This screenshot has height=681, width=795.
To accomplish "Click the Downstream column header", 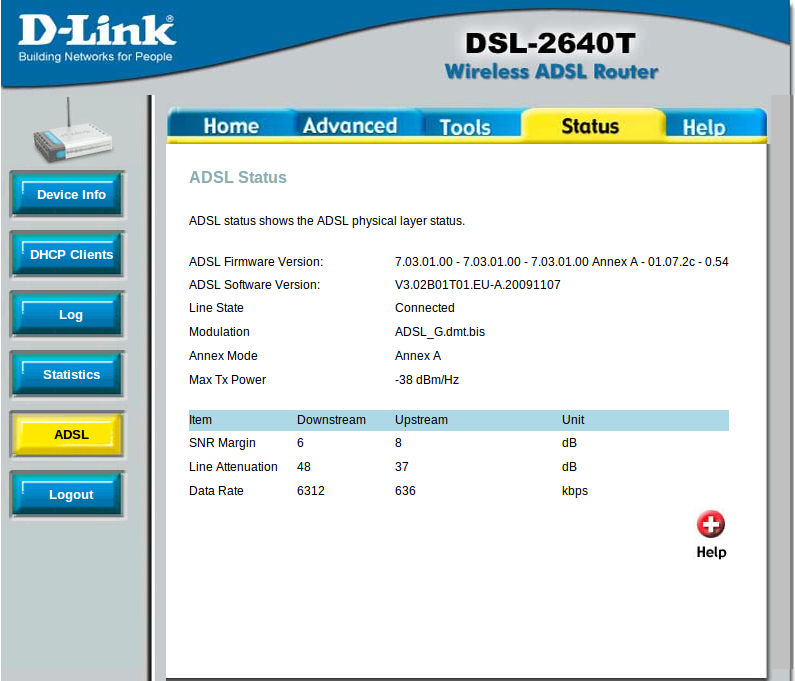I will click(x=331, y=420).
